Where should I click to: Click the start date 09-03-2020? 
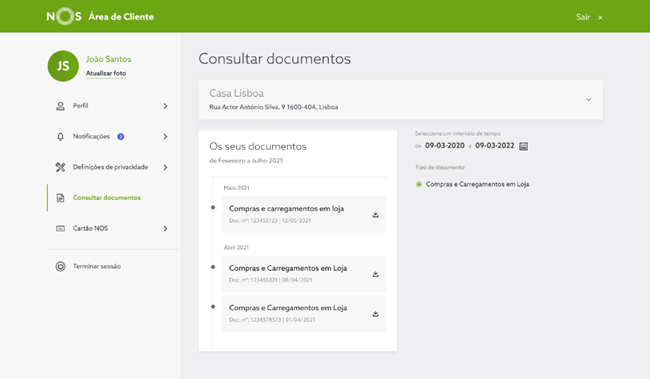pos(445,146)
